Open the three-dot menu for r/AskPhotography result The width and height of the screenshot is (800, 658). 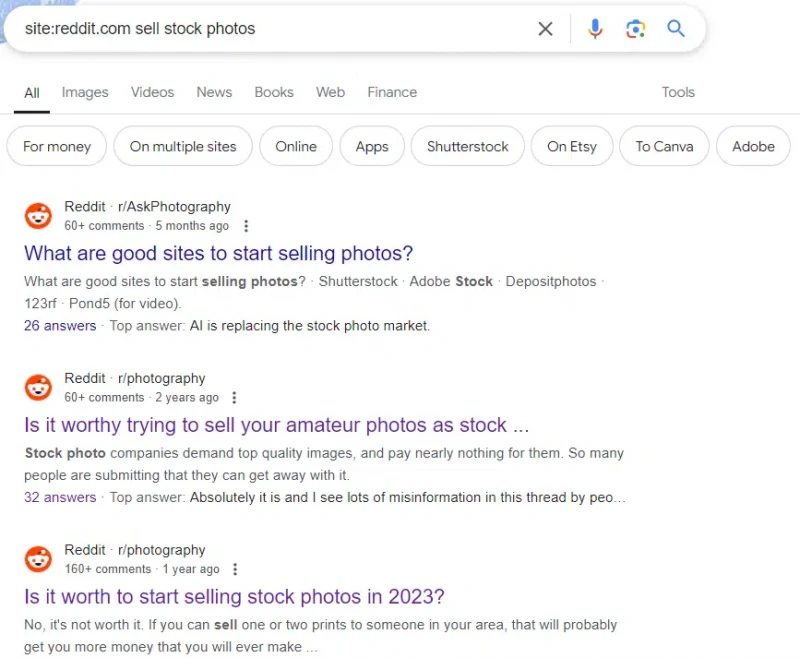[x=246, y=226]
